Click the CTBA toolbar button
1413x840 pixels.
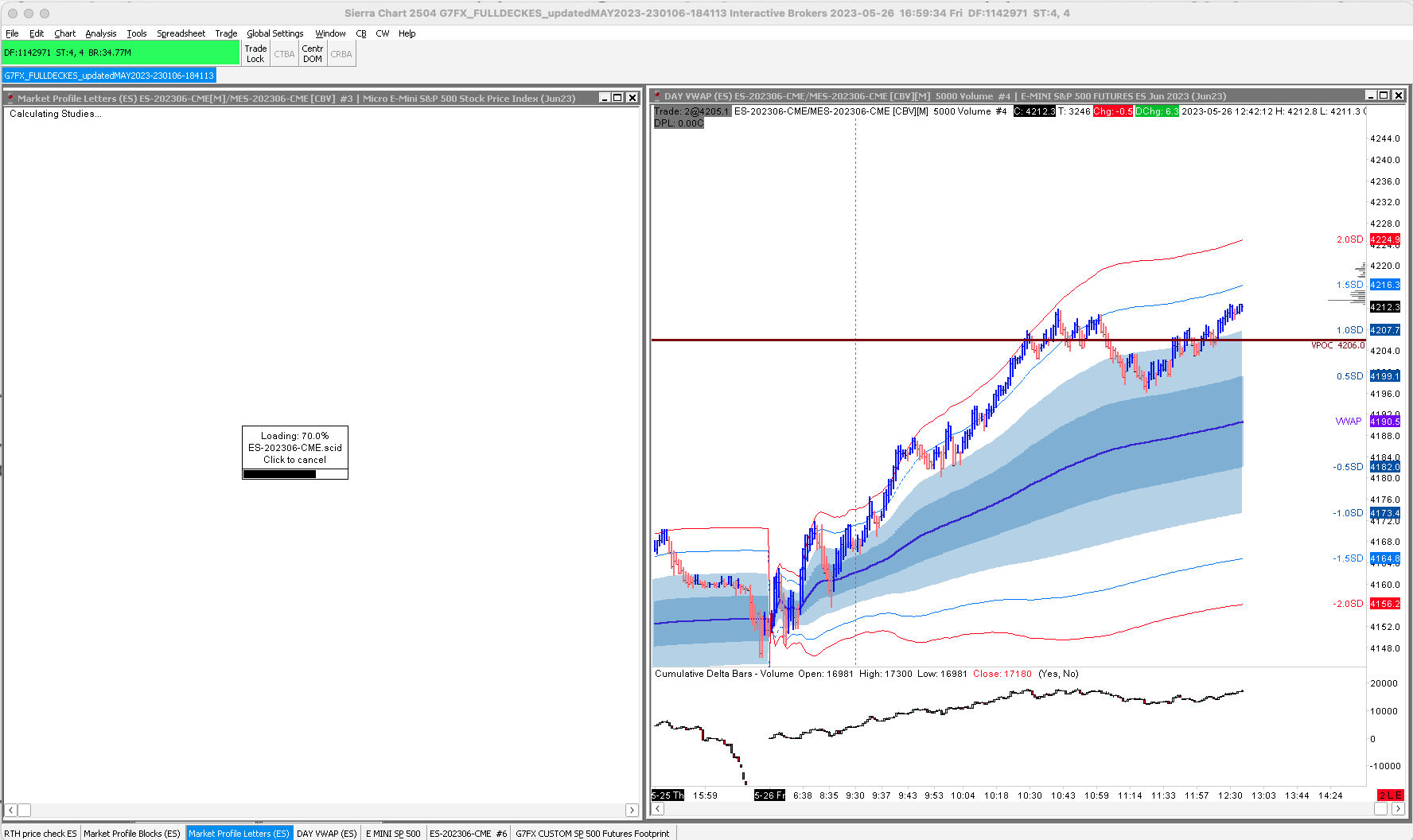[284, 54]
